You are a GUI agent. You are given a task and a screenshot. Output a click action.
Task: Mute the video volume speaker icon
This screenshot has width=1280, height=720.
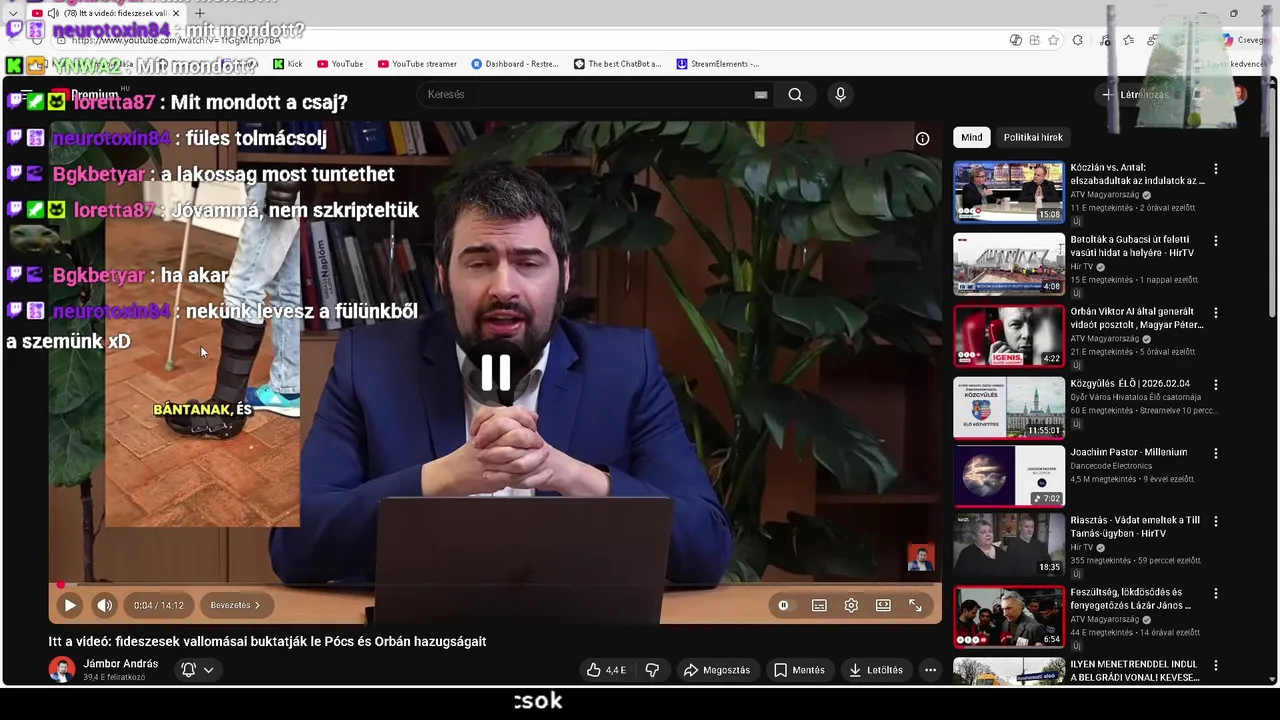click(104, 605)
